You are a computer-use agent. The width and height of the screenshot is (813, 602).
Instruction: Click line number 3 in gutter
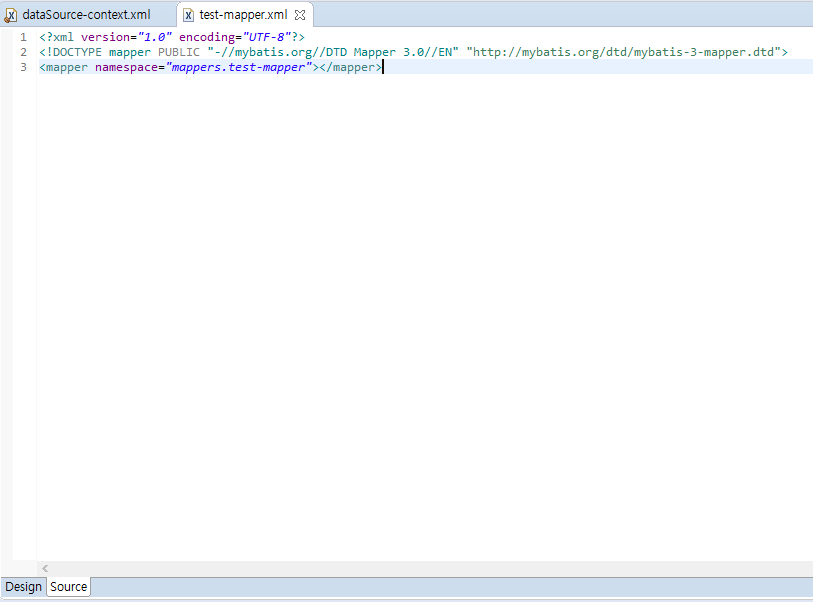tap(23, 67)
